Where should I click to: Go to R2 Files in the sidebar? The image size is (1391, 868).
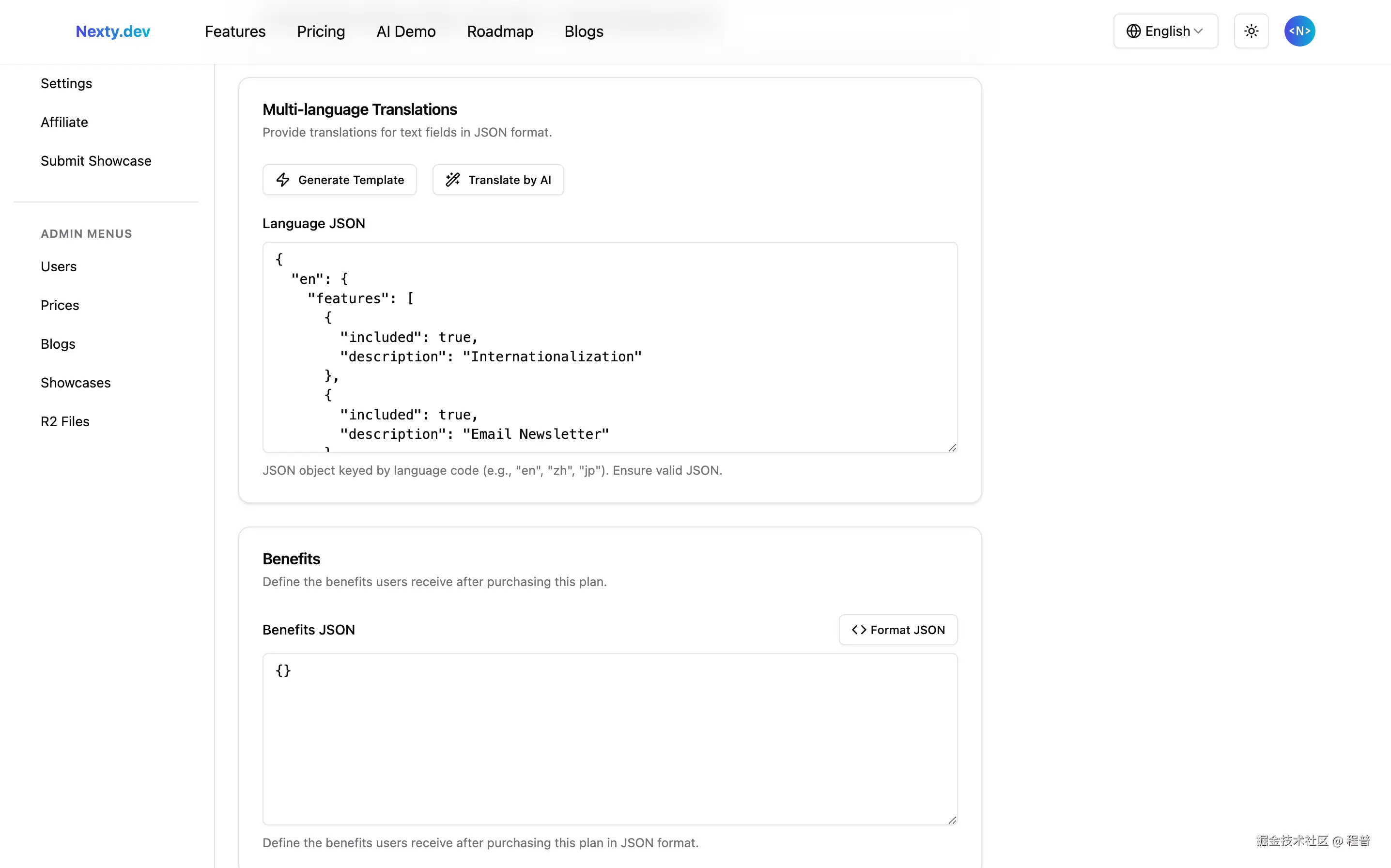coord(65,421)
